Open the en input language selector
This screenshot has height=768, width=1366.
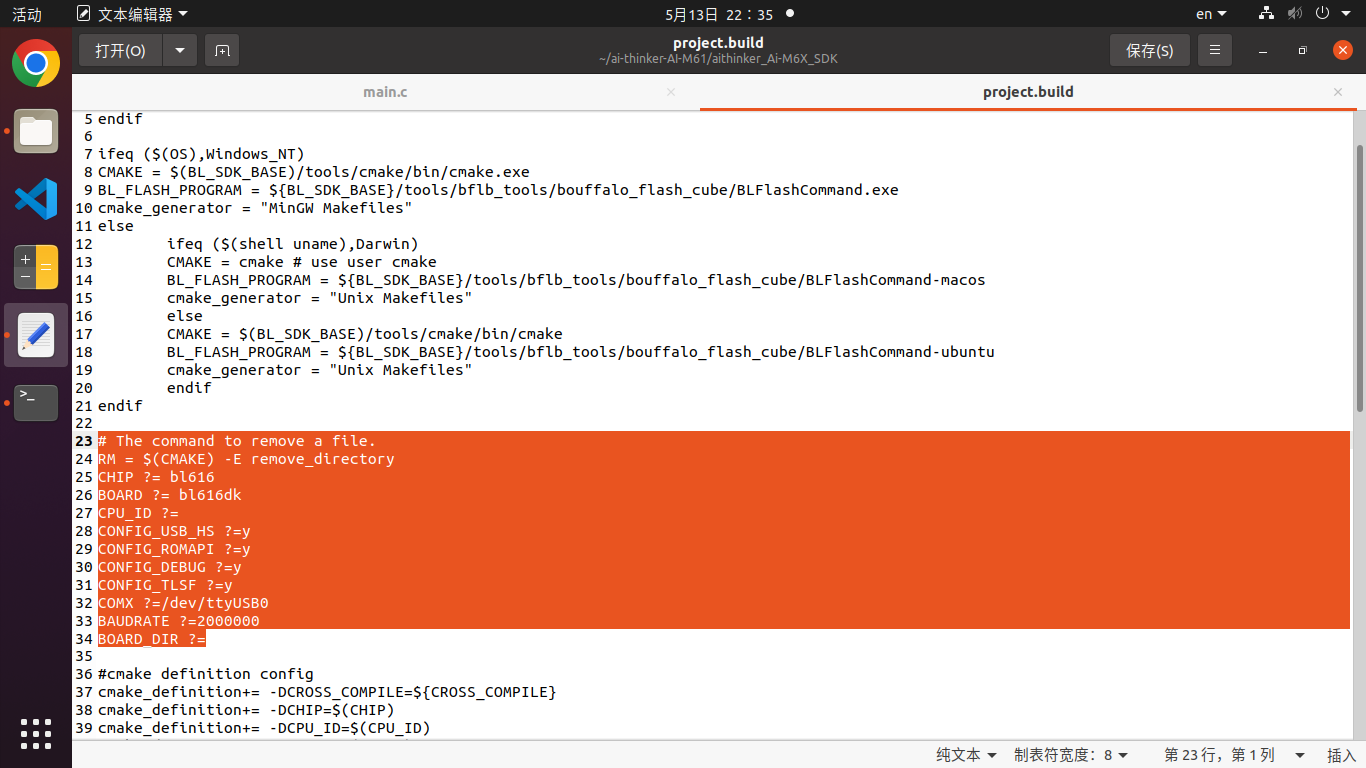point(1211,14)
